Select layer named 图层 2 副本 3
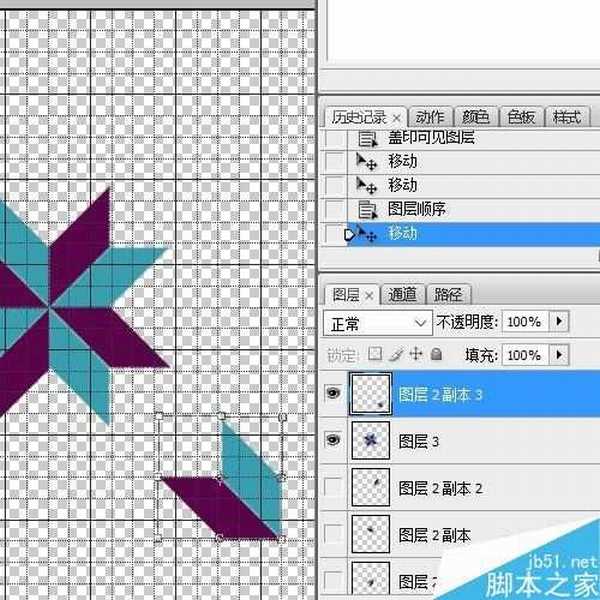This screenshot has width=600, height=600. tap(440, 395)
